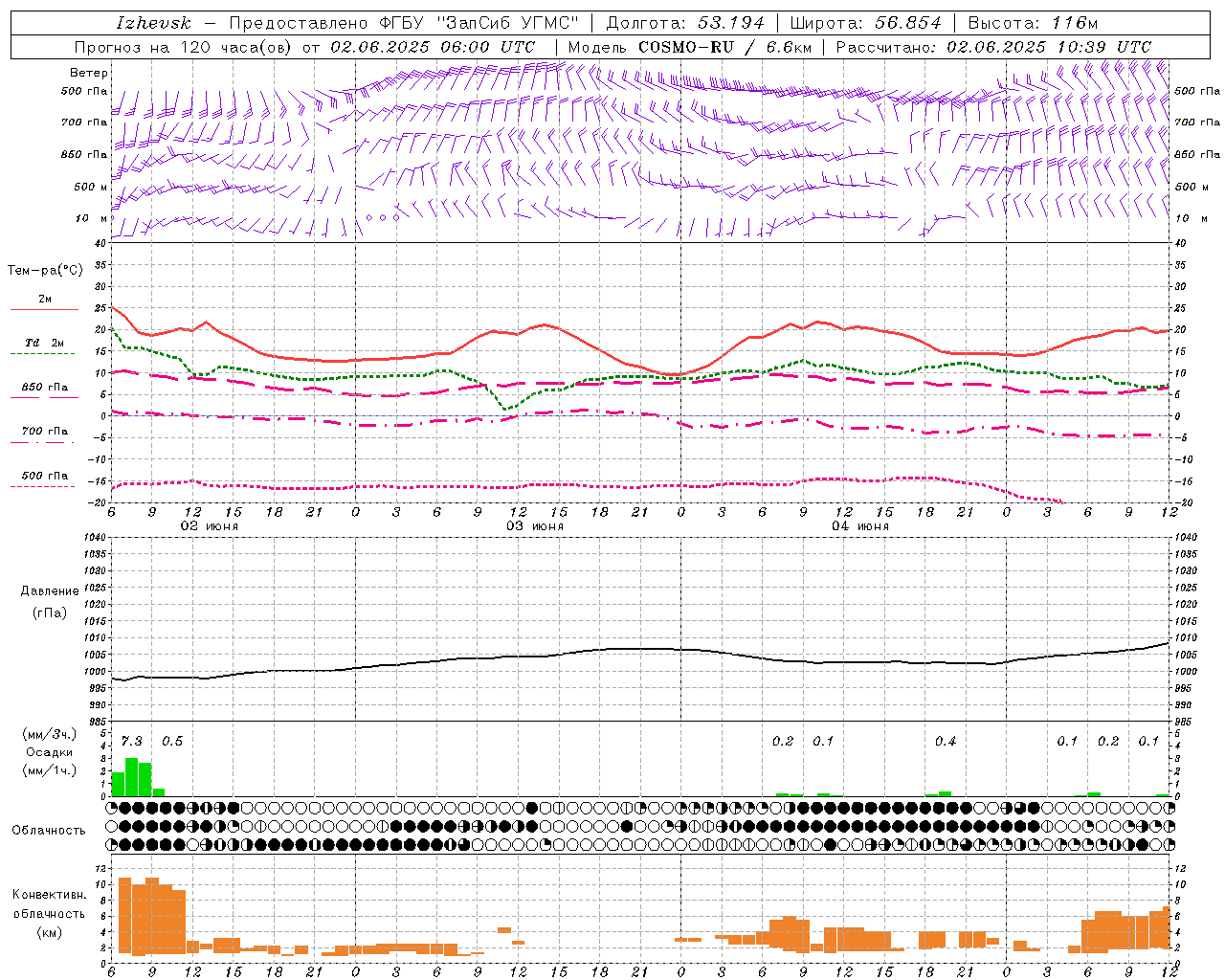1225x980 pixels.
Task: Click the 7.3 precipitation total value
Action: (x=131, y=742)
